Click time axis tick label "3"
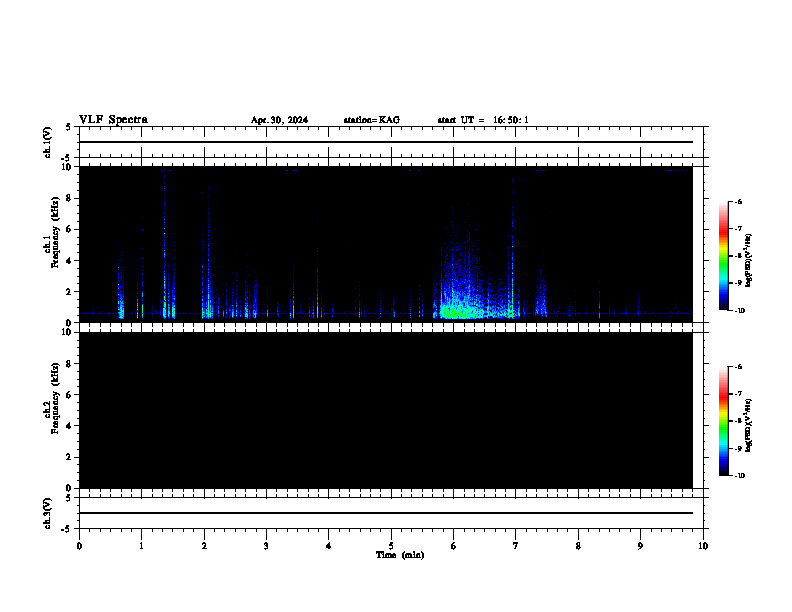This screenshot has height=612, width=792. 266,546
